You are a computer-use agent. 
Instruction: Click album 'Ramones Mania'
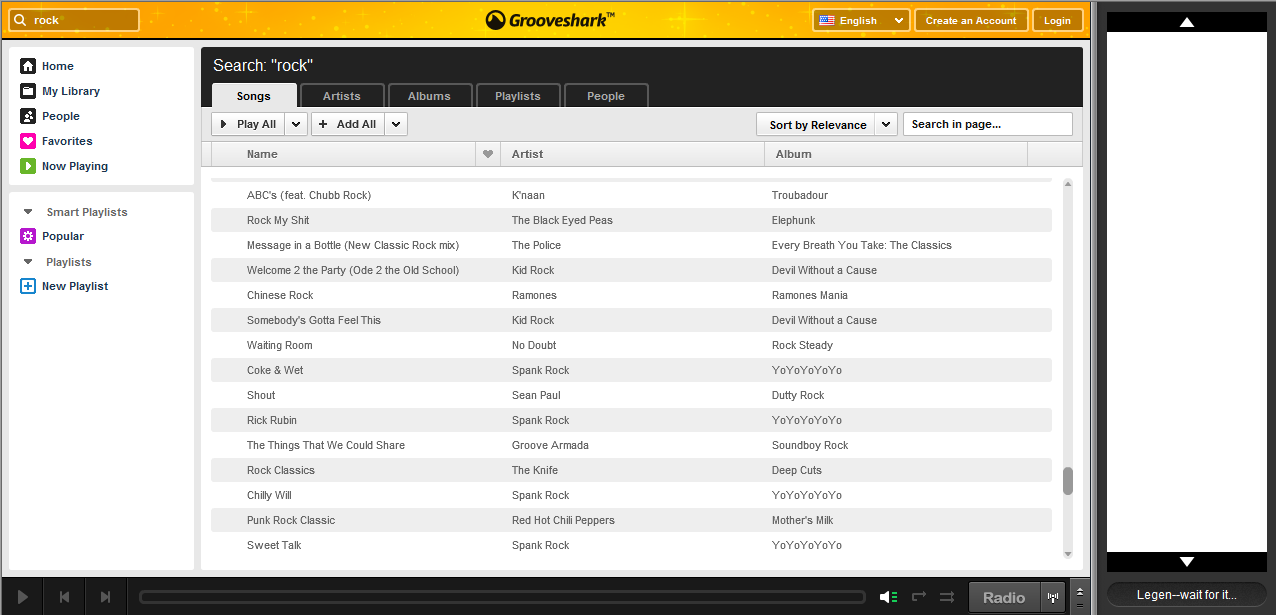click(810, 295)
